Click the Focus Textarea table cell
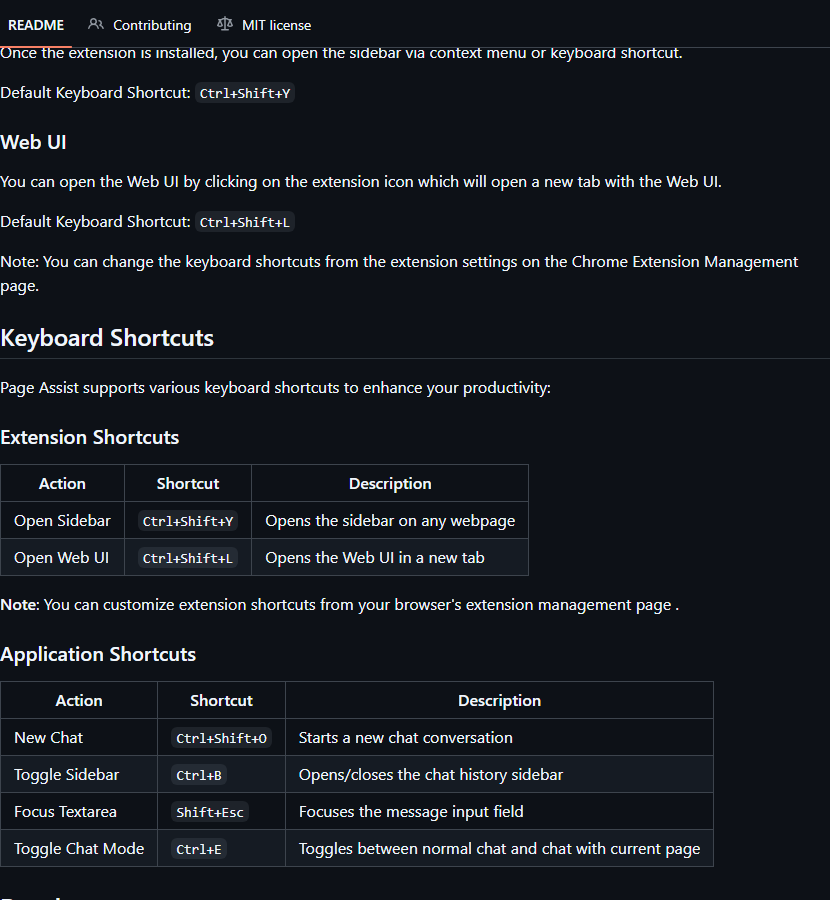This screenshot has width=830, height=900. point(65,812)
